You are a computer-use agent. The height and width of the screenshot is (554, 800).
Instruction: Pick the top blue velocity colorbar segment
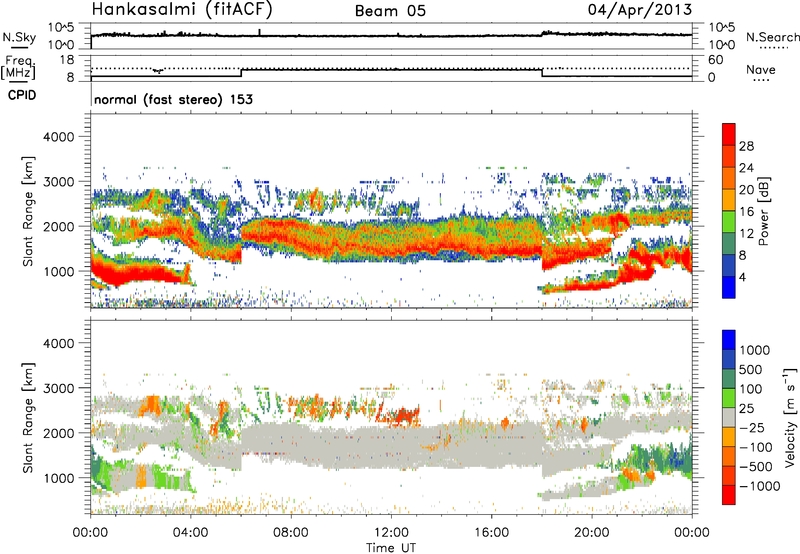click(x=729, y=340)
